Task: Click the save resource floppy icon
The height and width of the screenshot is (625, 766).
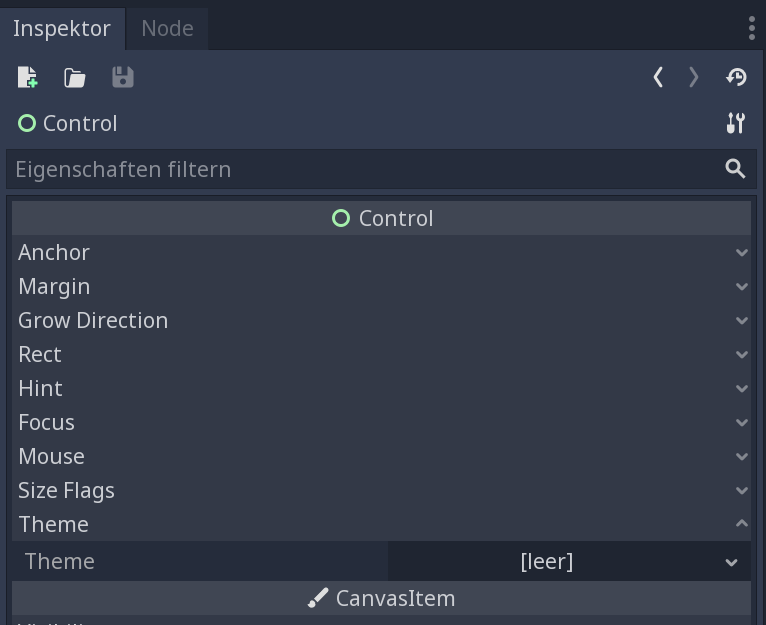Action: (123, 77)
